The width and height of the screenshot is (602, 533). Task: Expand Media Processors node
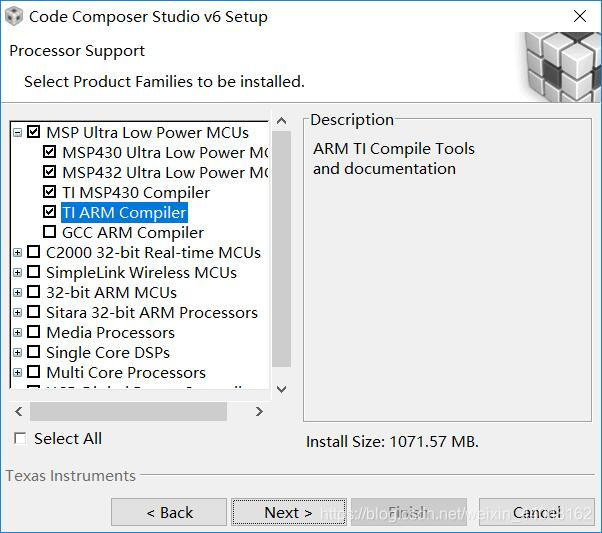(x=17, y=333)
